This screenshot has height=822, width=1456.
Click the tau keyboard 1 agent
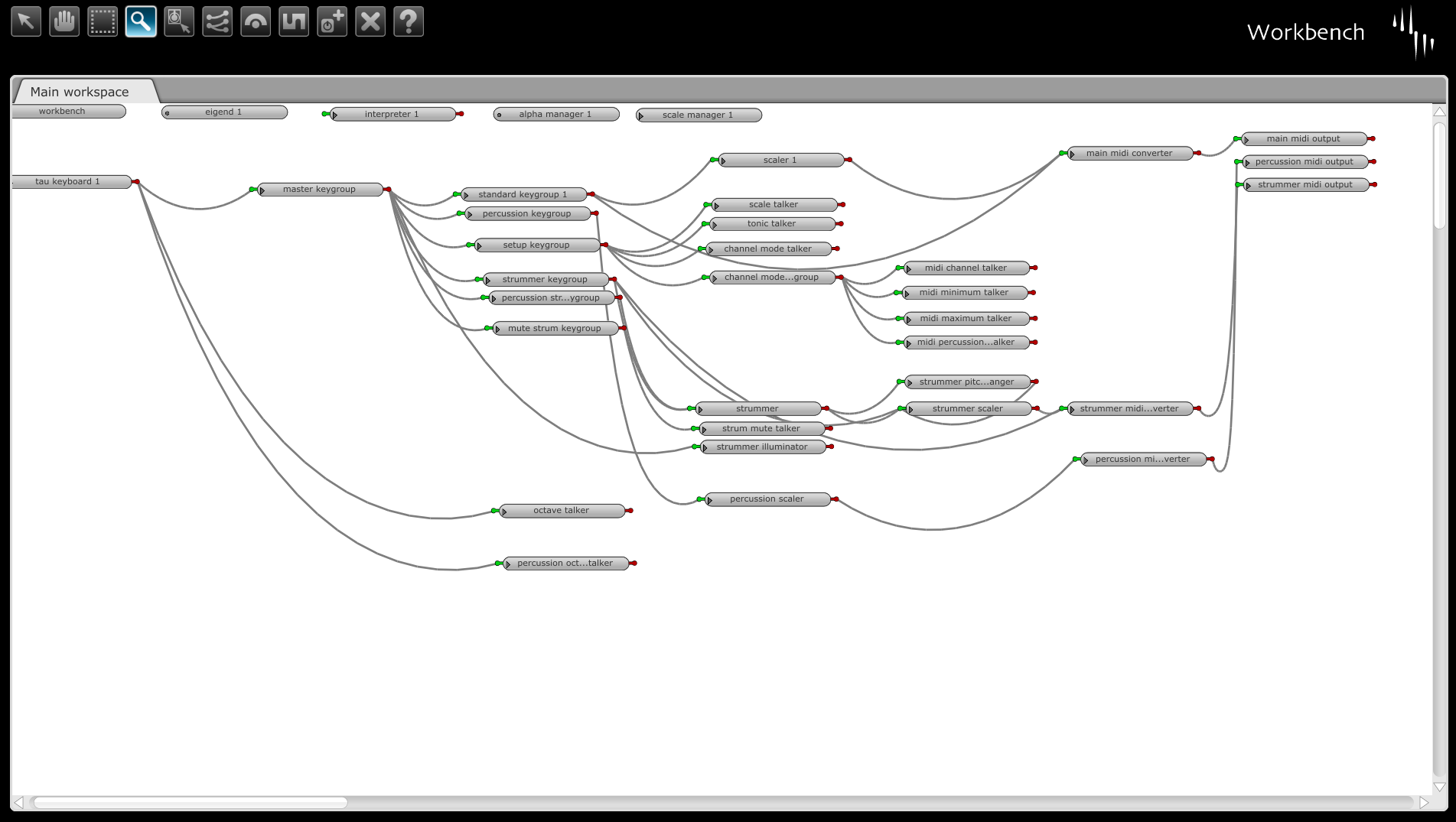click(x=68, y=182)
